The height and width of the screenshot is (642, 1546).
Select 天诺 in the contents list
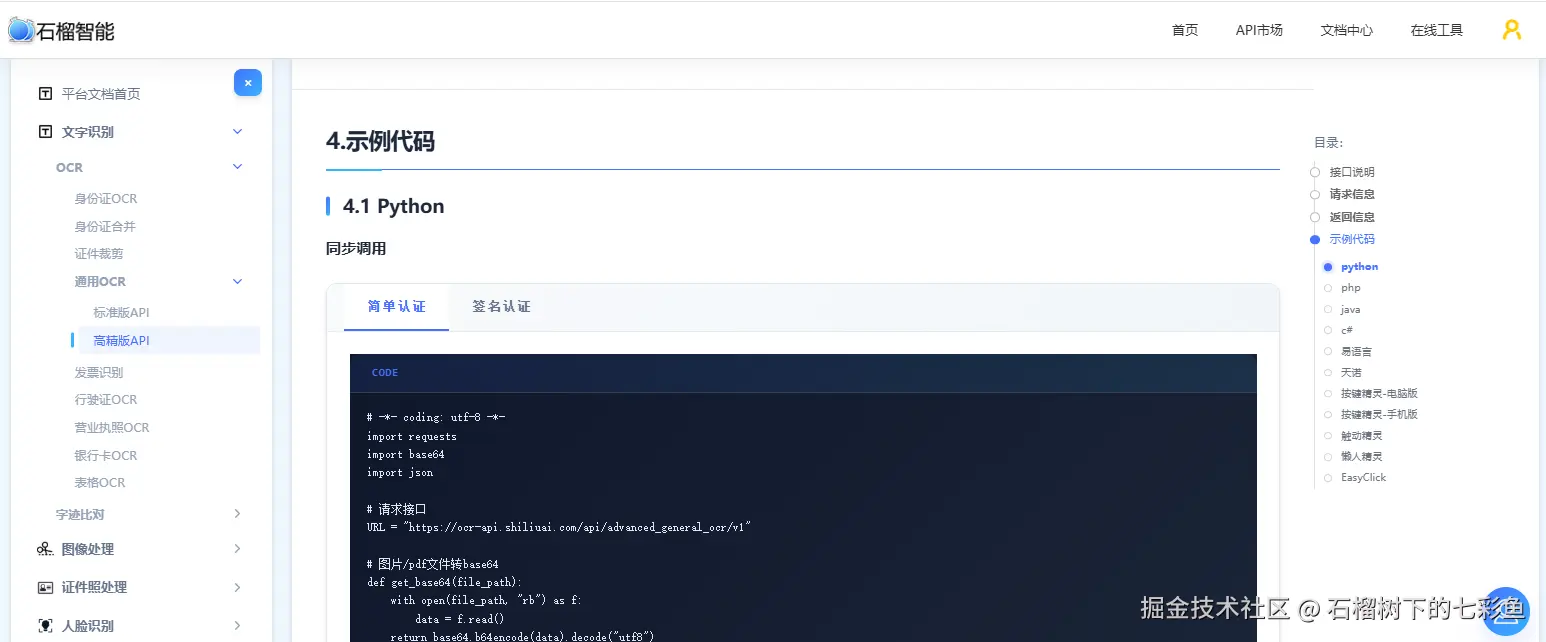click(1351, 372)
